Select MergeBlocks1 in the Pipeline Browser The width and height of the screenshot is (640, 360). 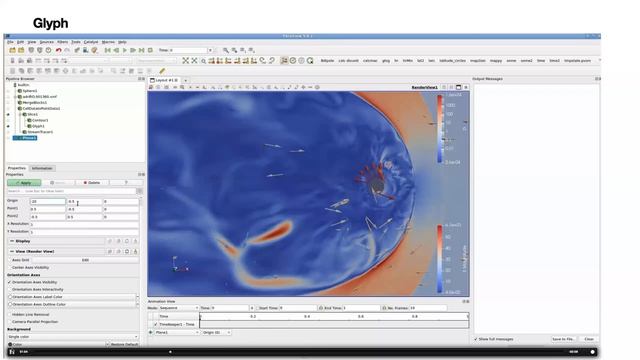35,102
